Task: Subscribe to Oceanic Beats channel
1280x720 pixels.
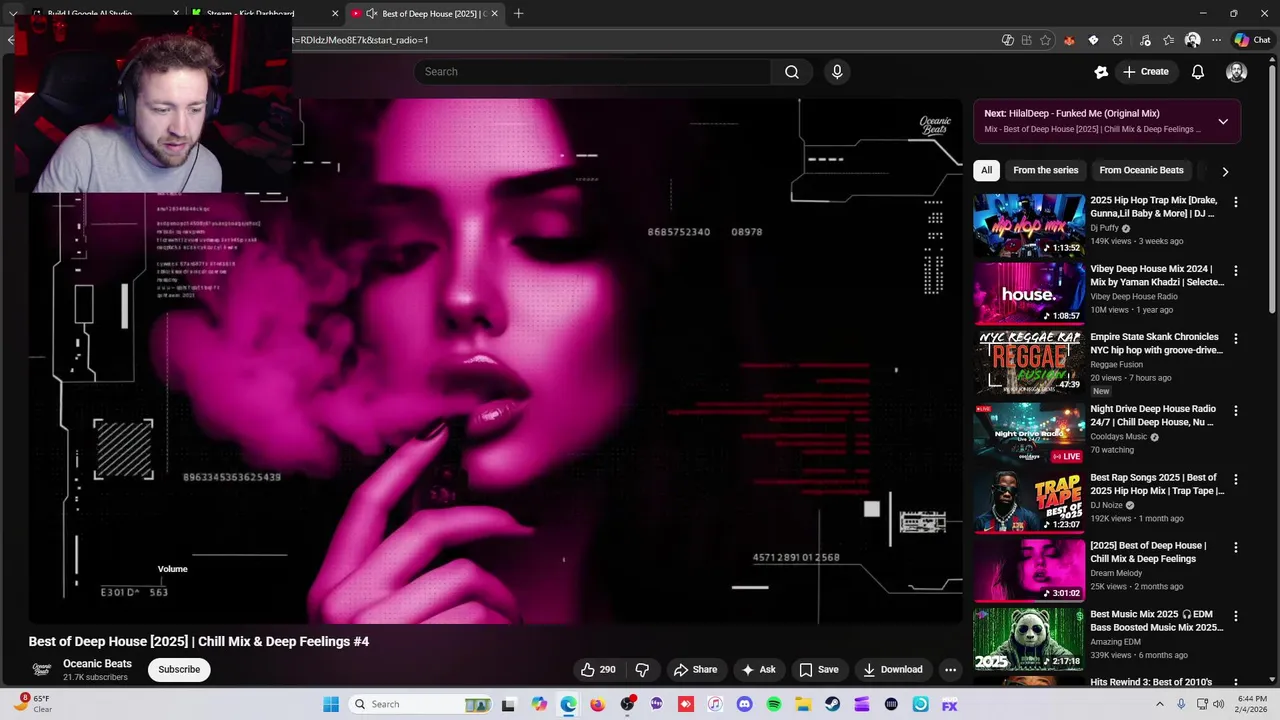Action: pos(179,670)
